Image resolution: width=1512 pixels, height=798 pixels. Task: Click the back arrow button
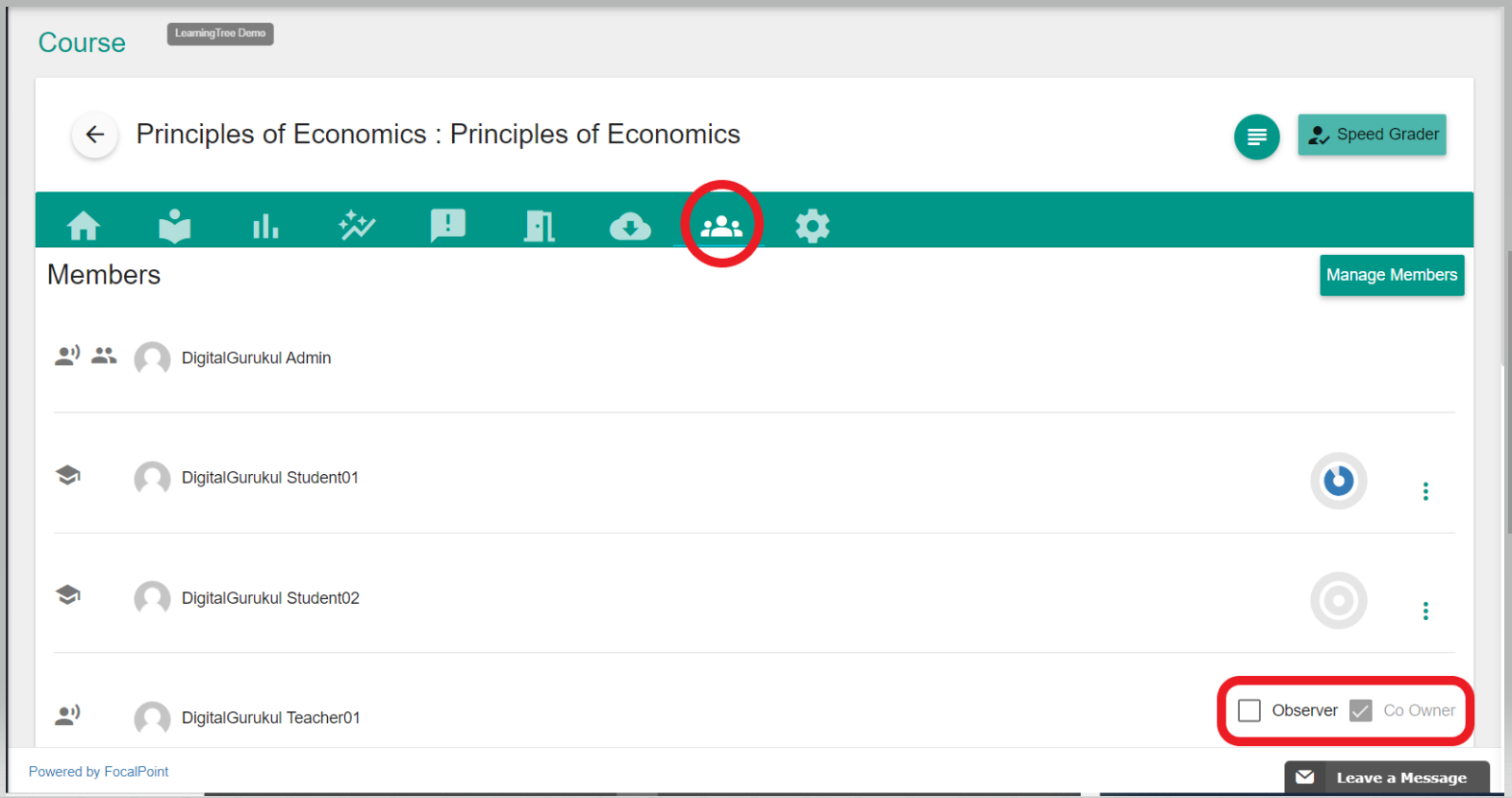coord(95,135)
